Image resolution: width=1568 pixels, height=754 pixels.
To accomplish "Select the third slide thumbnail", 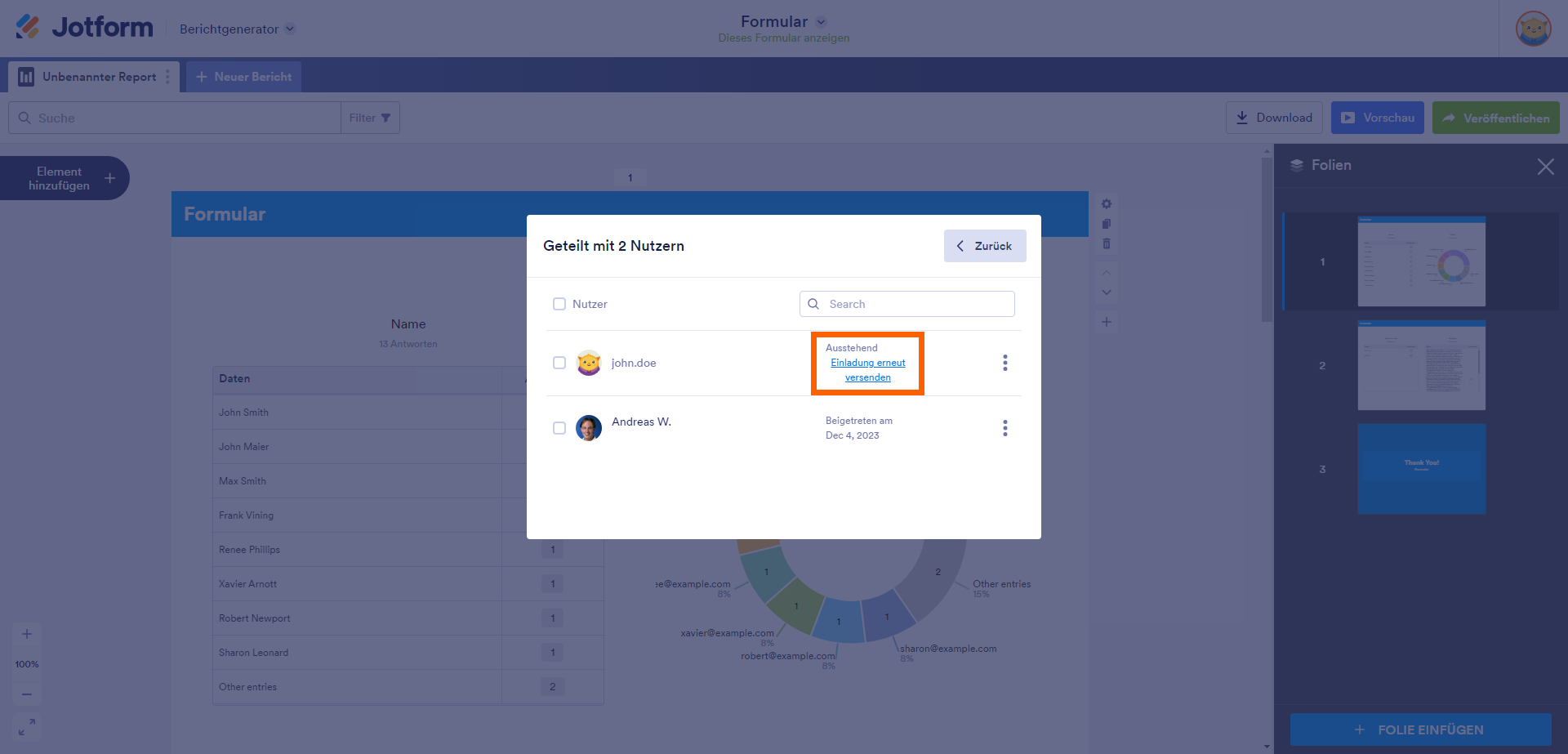I will pos(1421,469).
